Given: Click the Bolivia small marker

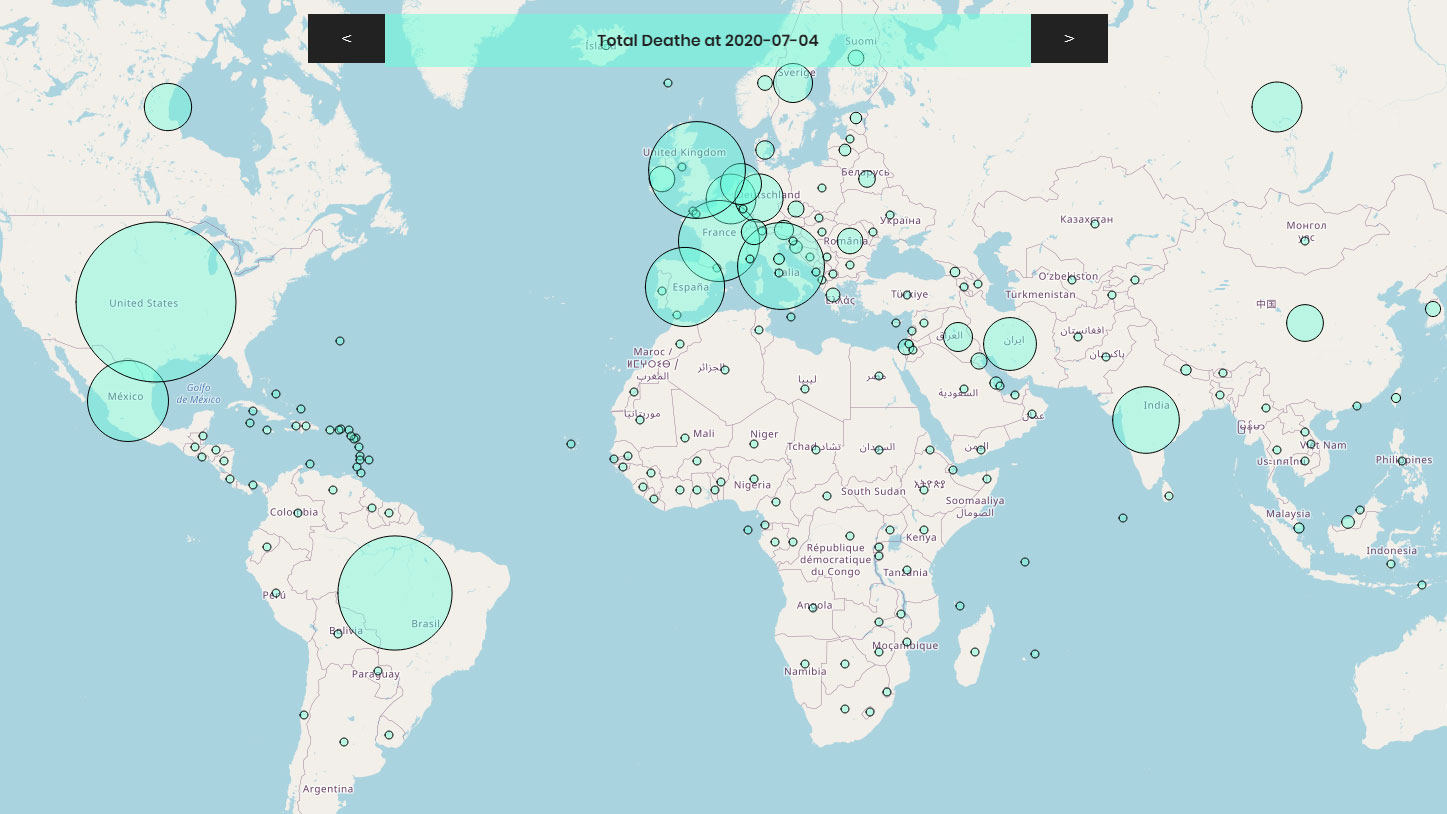Looking at the screenshot, I should 338,633.
